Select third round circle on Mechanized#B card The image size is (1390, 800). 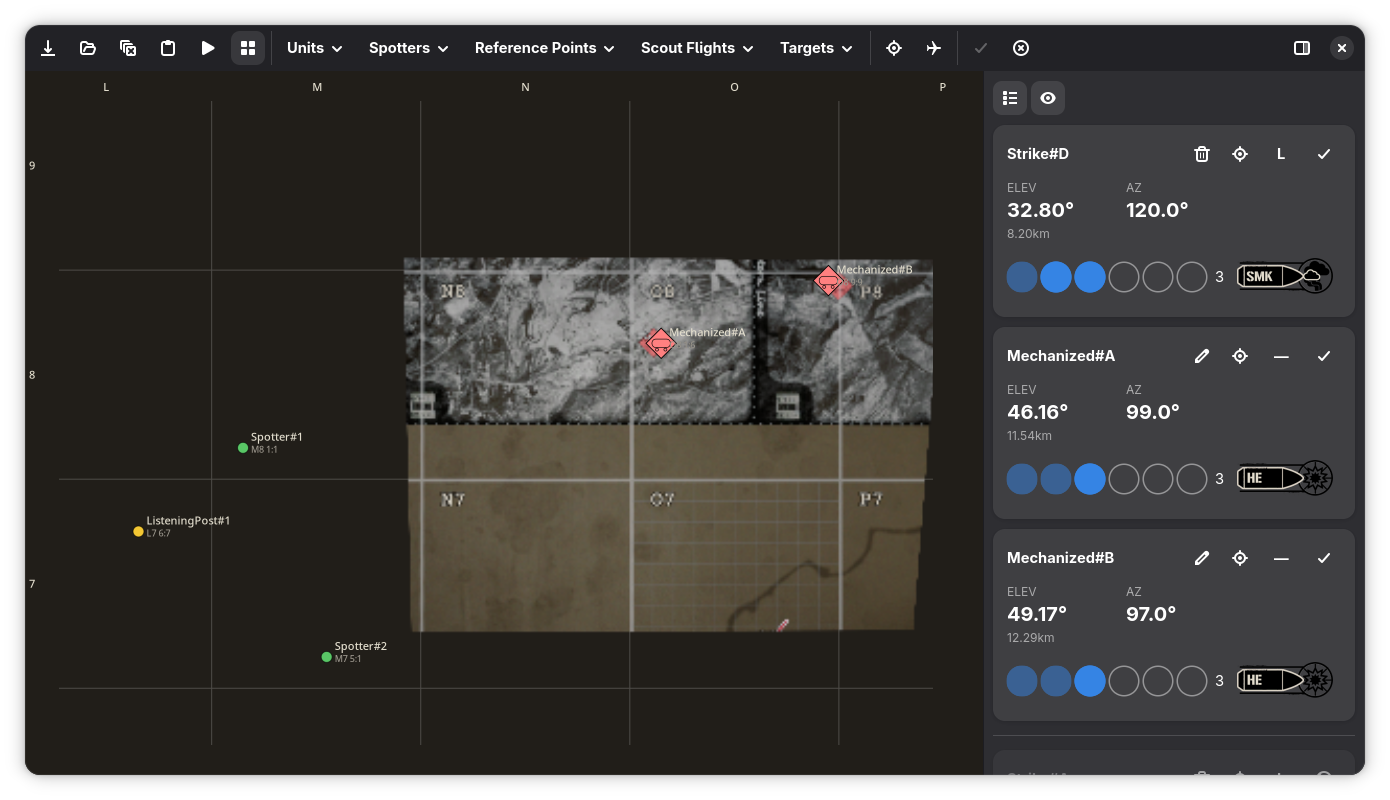1090,681
